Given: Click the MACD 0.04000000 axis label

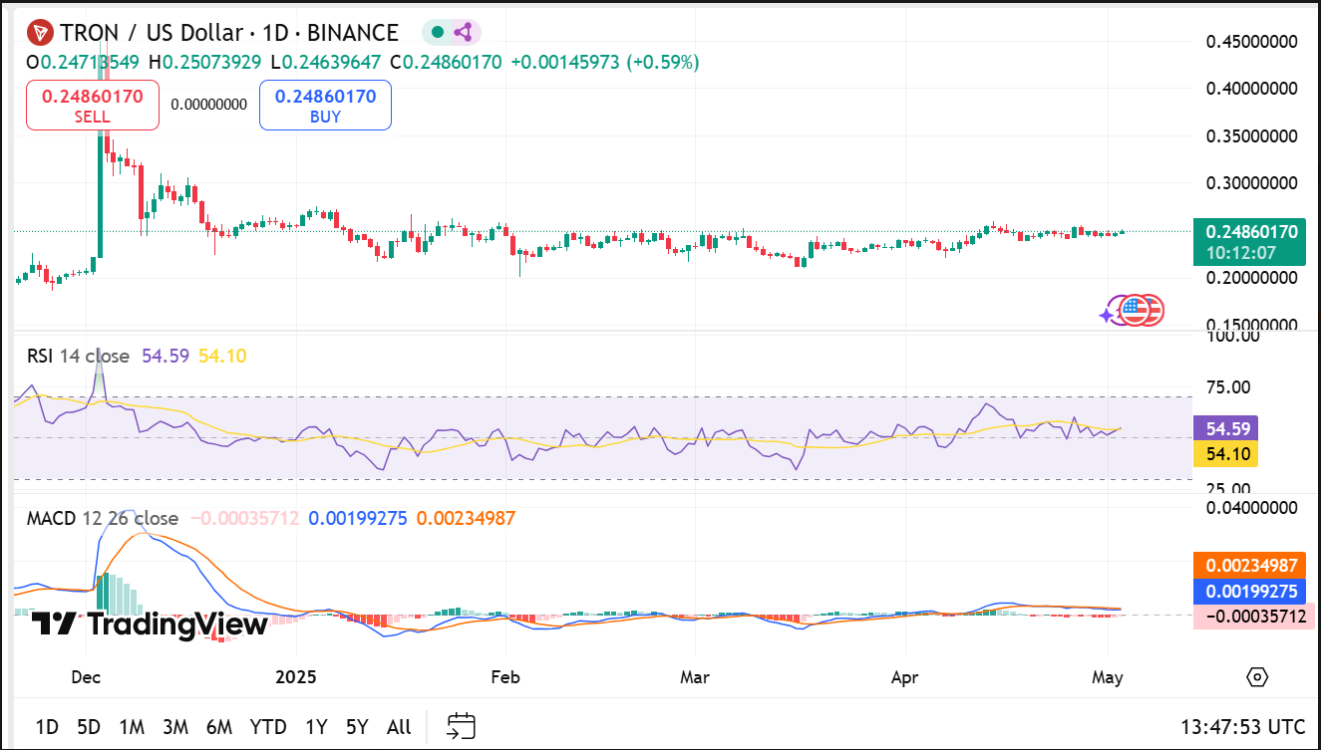Looking at the screenshot, I should click(x=1251, y=508).
